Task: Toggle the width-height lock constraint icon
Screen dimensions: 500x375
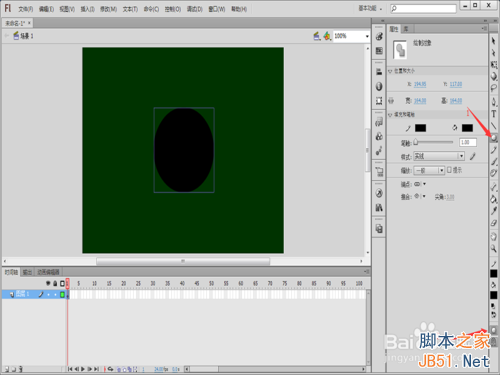Action: click(x=391, y=100)
